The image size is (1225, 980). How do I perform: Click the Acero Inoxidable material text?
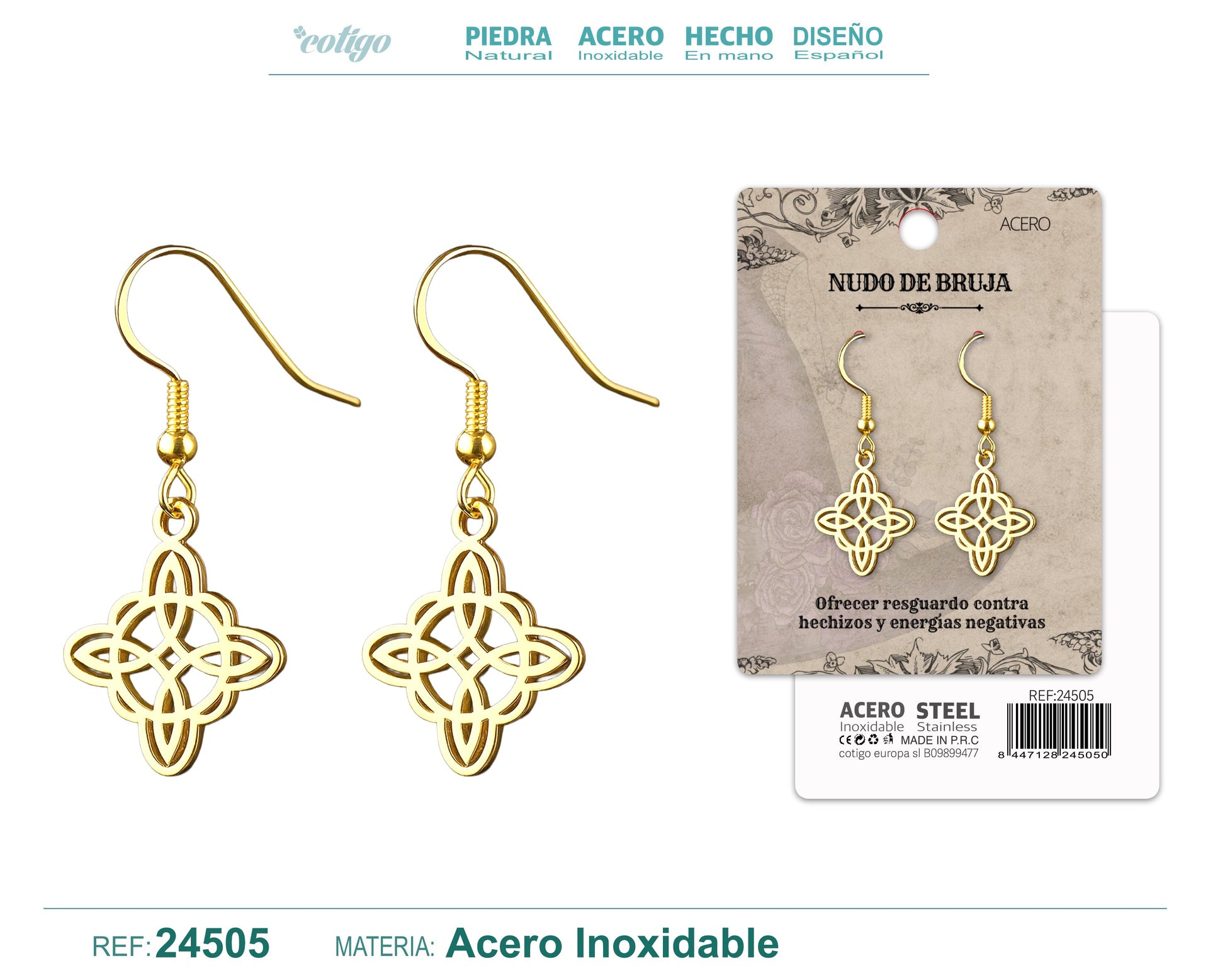pos(612,943)
